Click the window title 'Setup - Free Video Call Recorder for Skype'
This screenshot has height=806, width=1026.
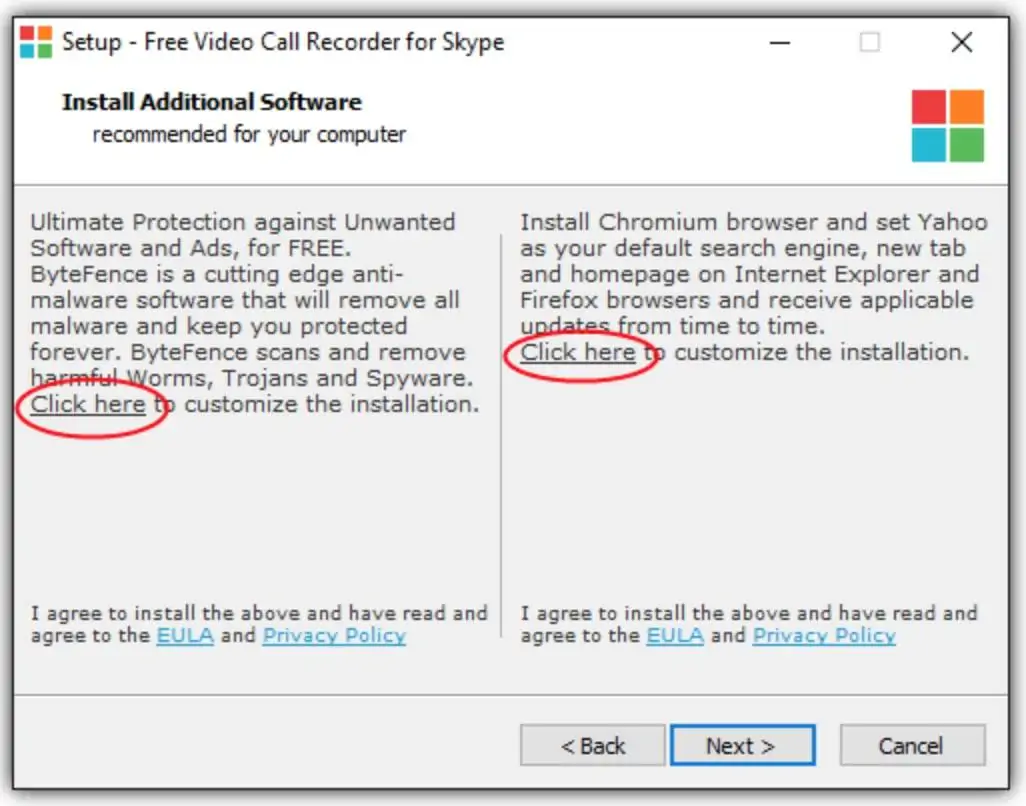283,43
